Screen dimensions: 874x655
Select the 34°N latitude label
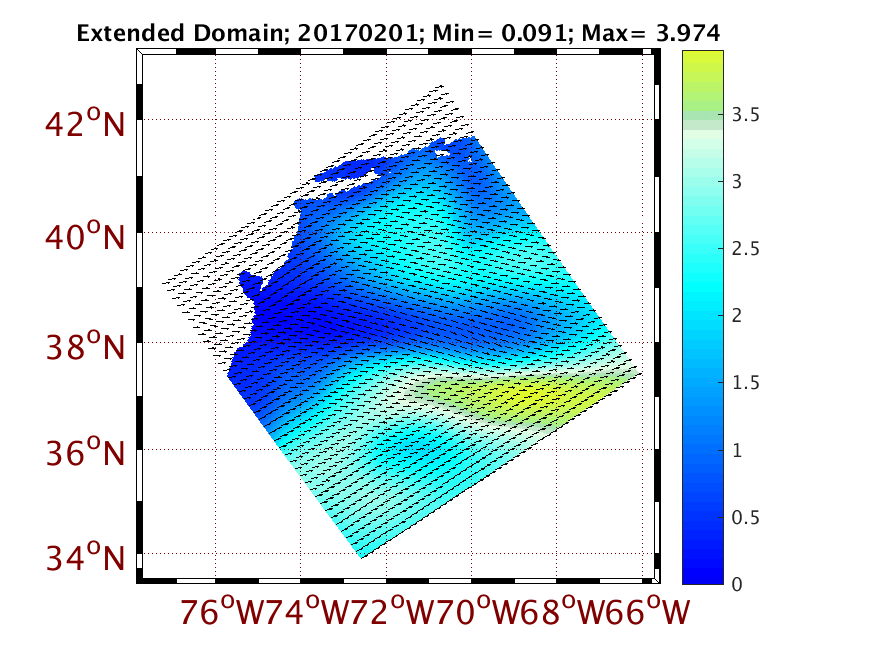point(84,557)
